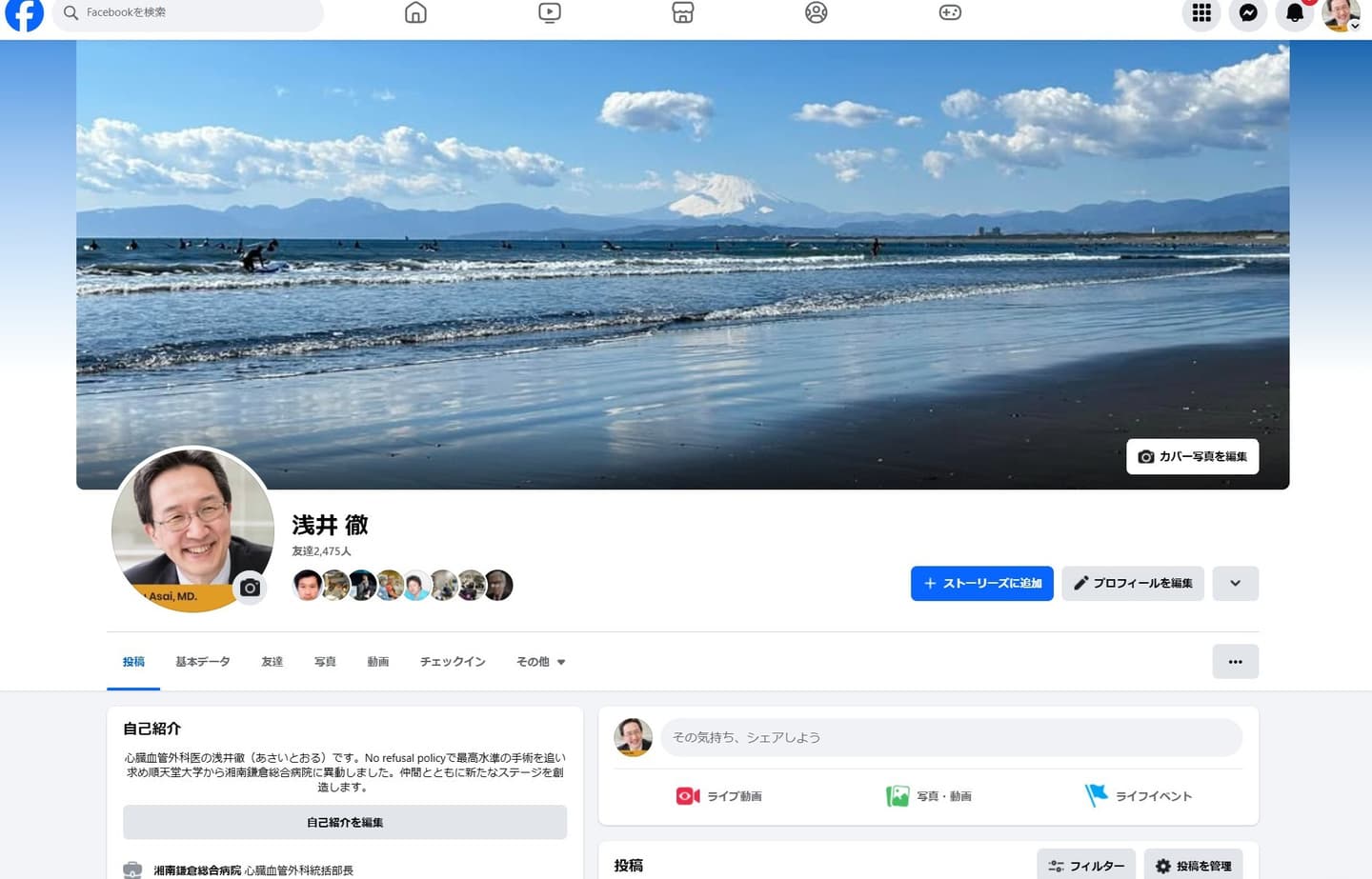
Task: Switch to the チェックイン tab
Action: 453,662
